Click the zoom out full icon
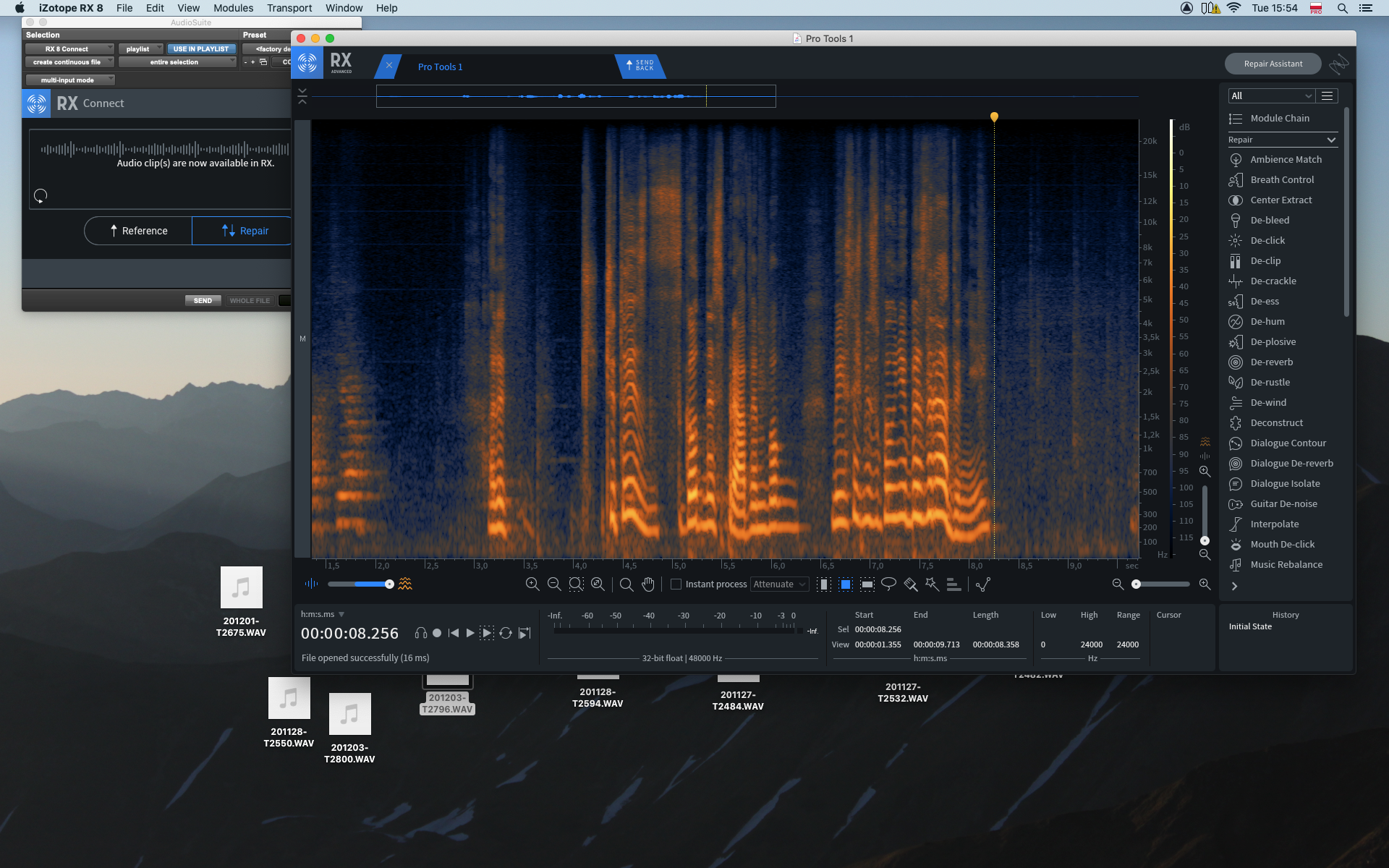 point(598,584)
